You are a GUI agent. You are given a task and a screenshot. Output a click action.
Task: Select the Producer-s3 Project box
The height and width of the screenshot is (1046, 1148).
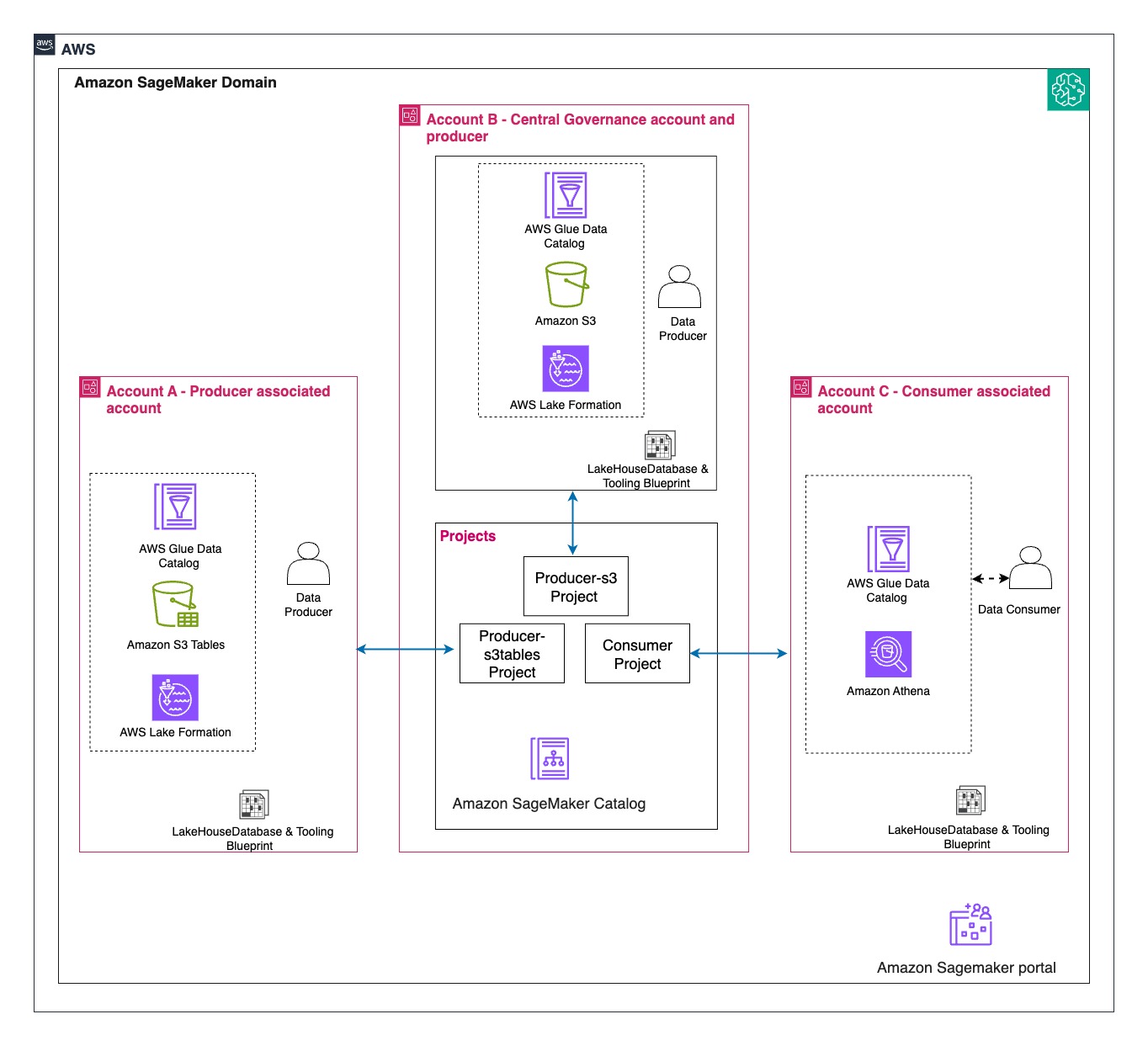pos(576,587)
